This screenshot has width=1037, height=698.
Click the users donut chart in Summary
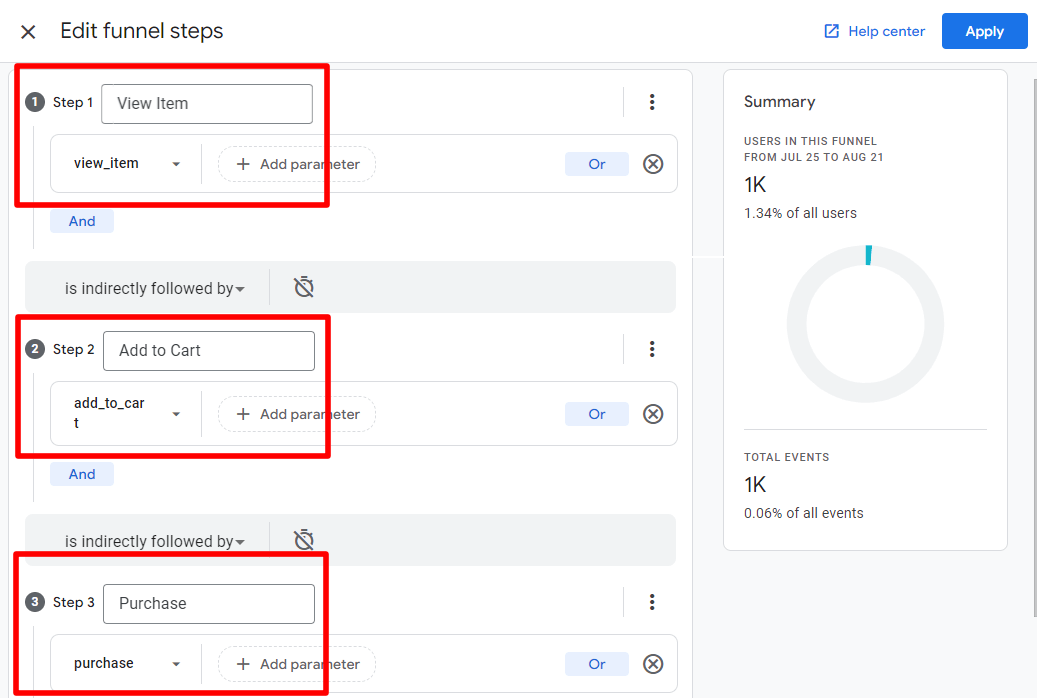tap(865, 323)
